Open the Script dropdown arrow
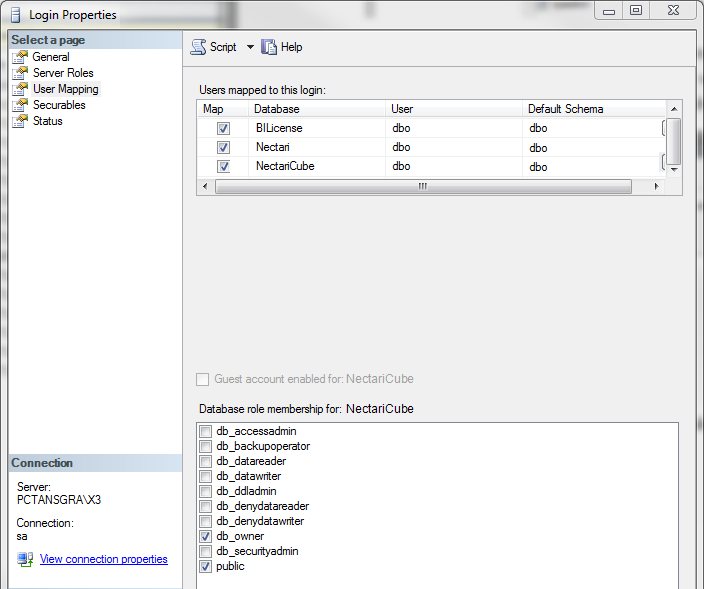Viewport: 704px width, 589px height. (250, 47)
